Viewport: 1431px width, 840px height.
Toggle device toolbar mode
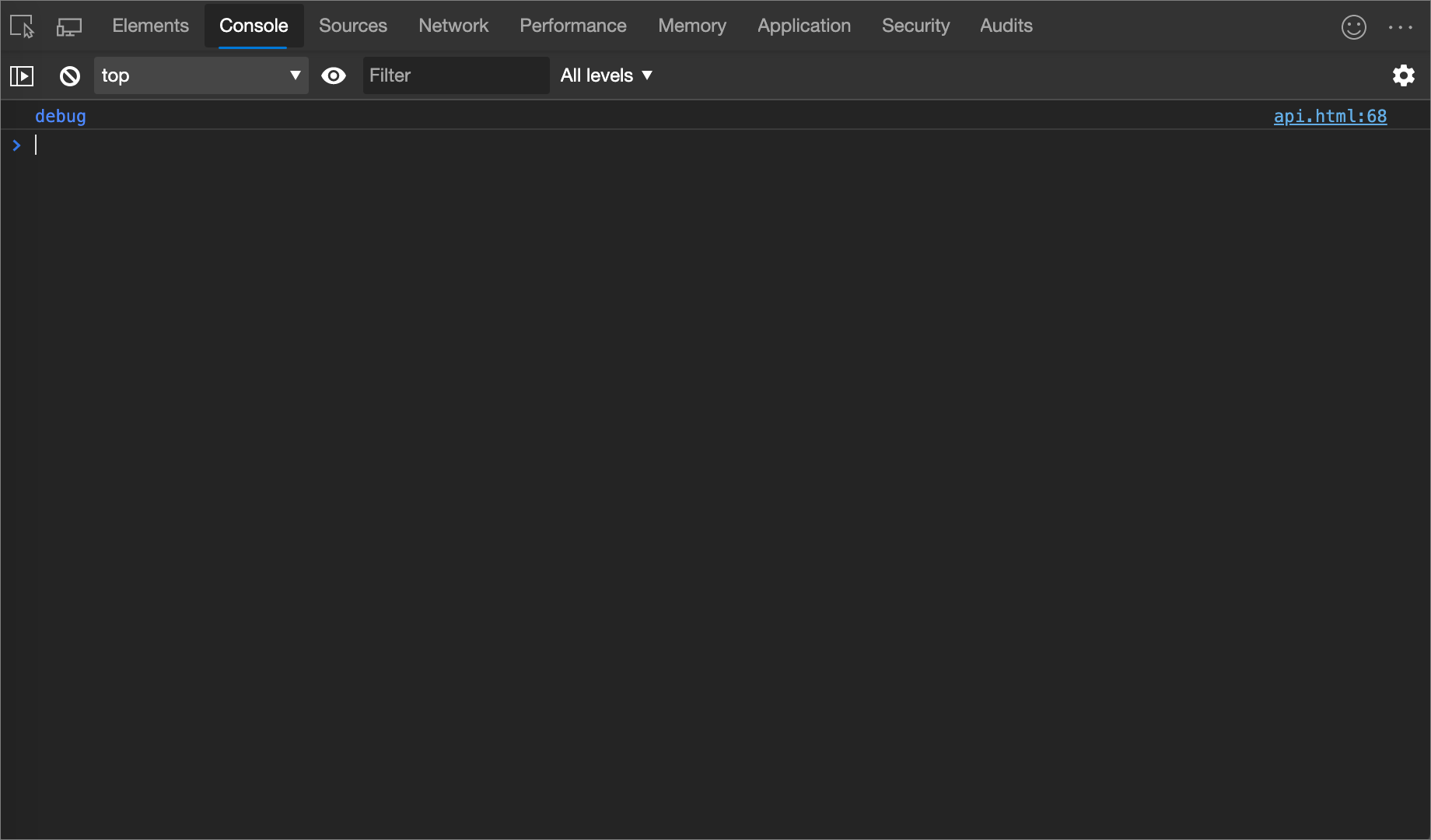[68, 26]
